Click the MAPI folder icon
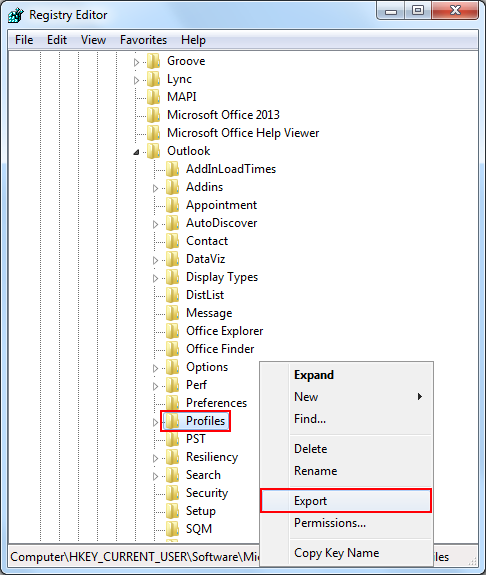Image resolution: width=486 pixels, height=575 pixels. pos(153,97)
